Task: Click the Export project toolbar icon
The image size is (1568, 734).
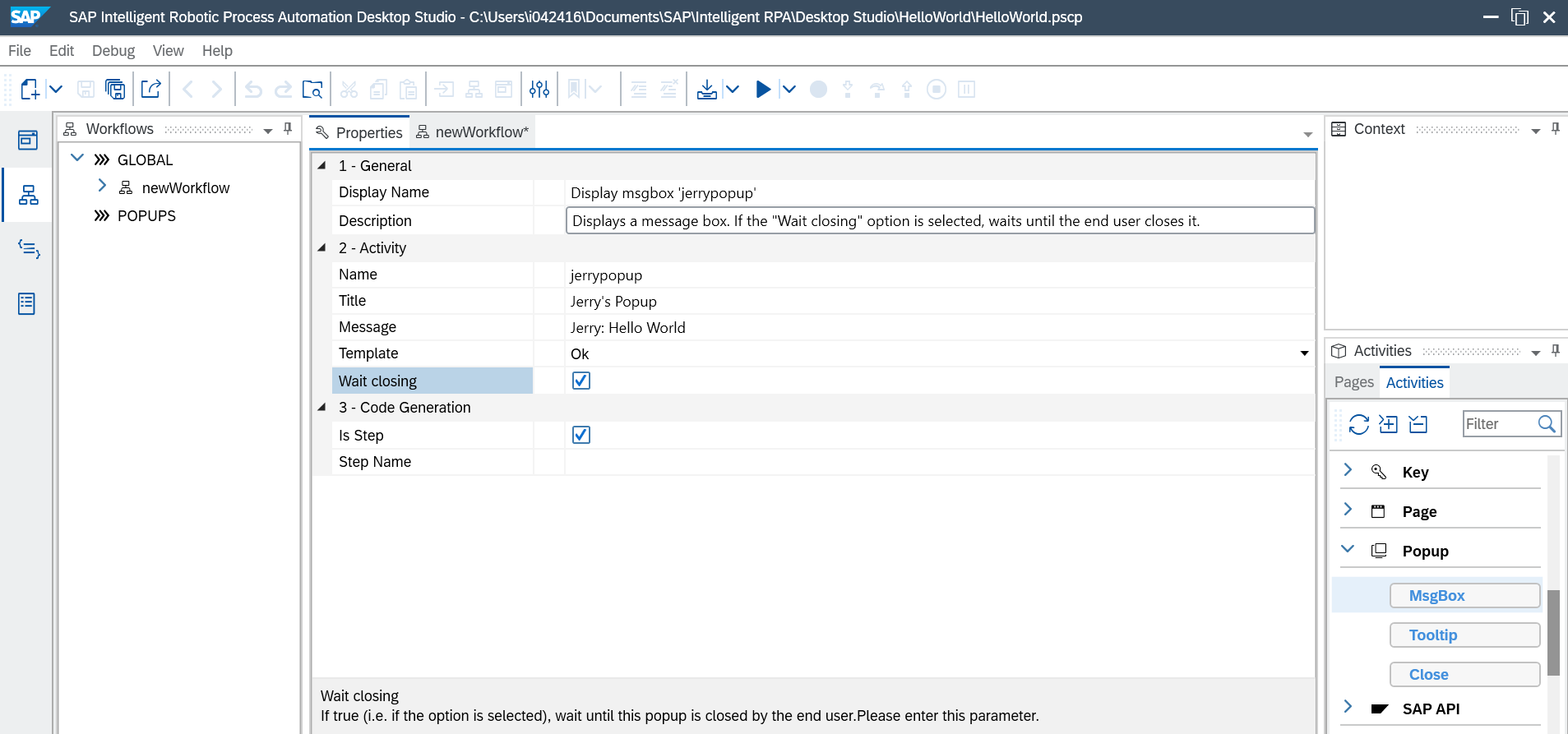Action: (150, 89)
